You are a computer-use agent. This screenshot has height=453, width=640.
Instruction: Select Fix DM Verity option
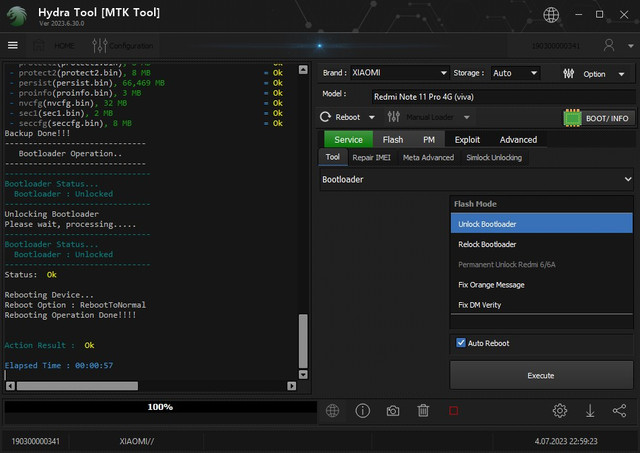[x=541, y=305]
